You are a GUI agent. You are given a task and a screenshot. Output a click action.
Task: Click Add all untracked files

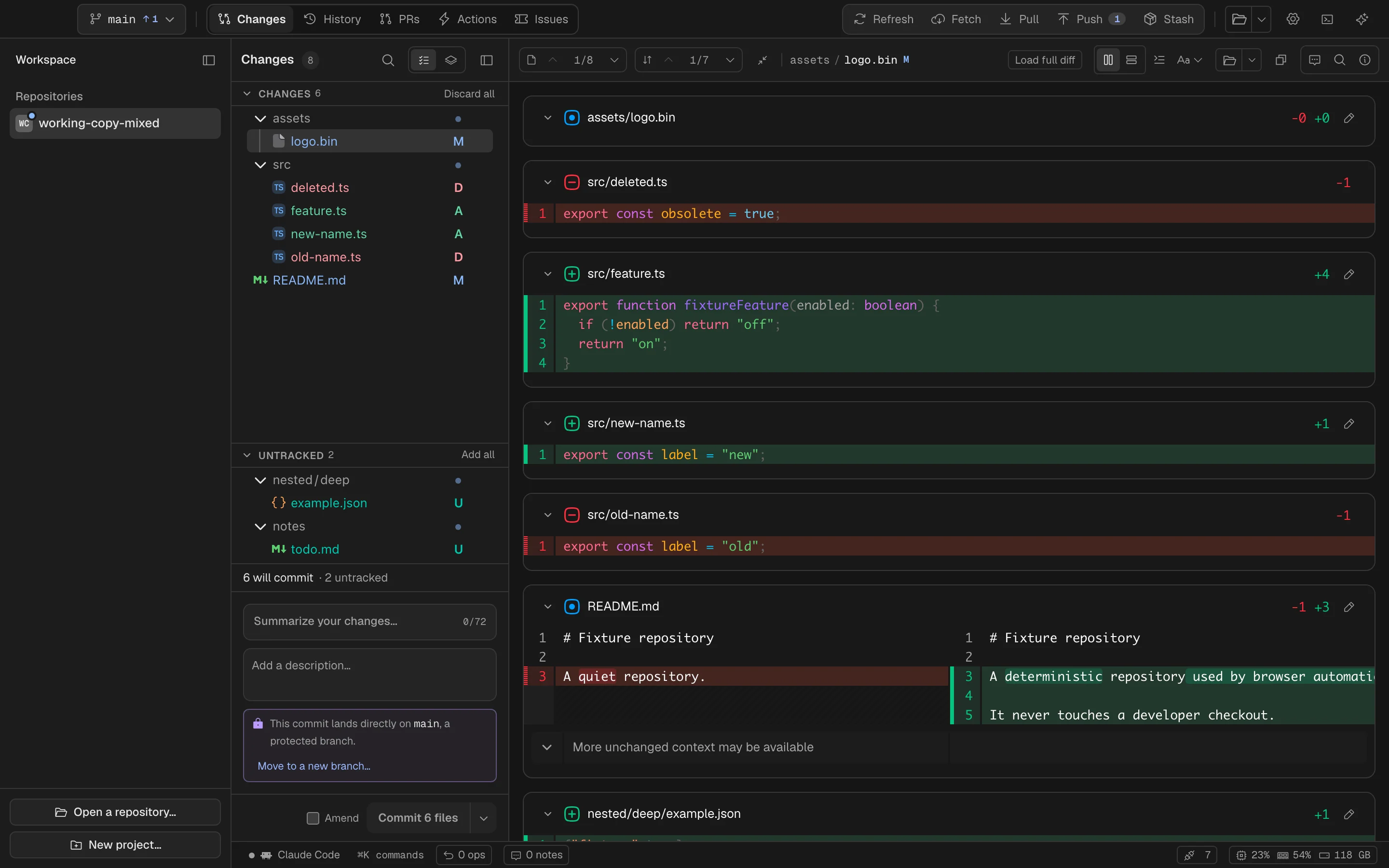click(x=477, y=455)
